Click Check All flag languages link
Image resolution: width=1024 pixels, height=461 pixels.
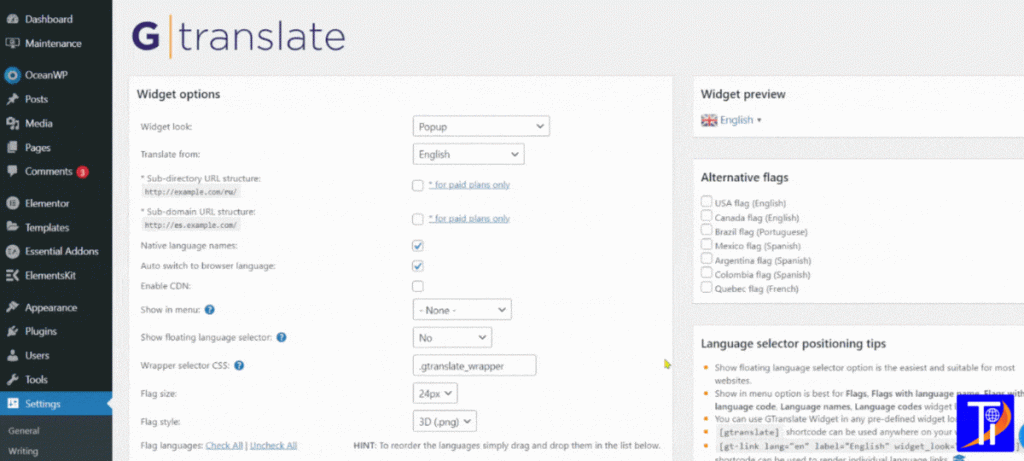pyautogui.click(x=224, y=445)
